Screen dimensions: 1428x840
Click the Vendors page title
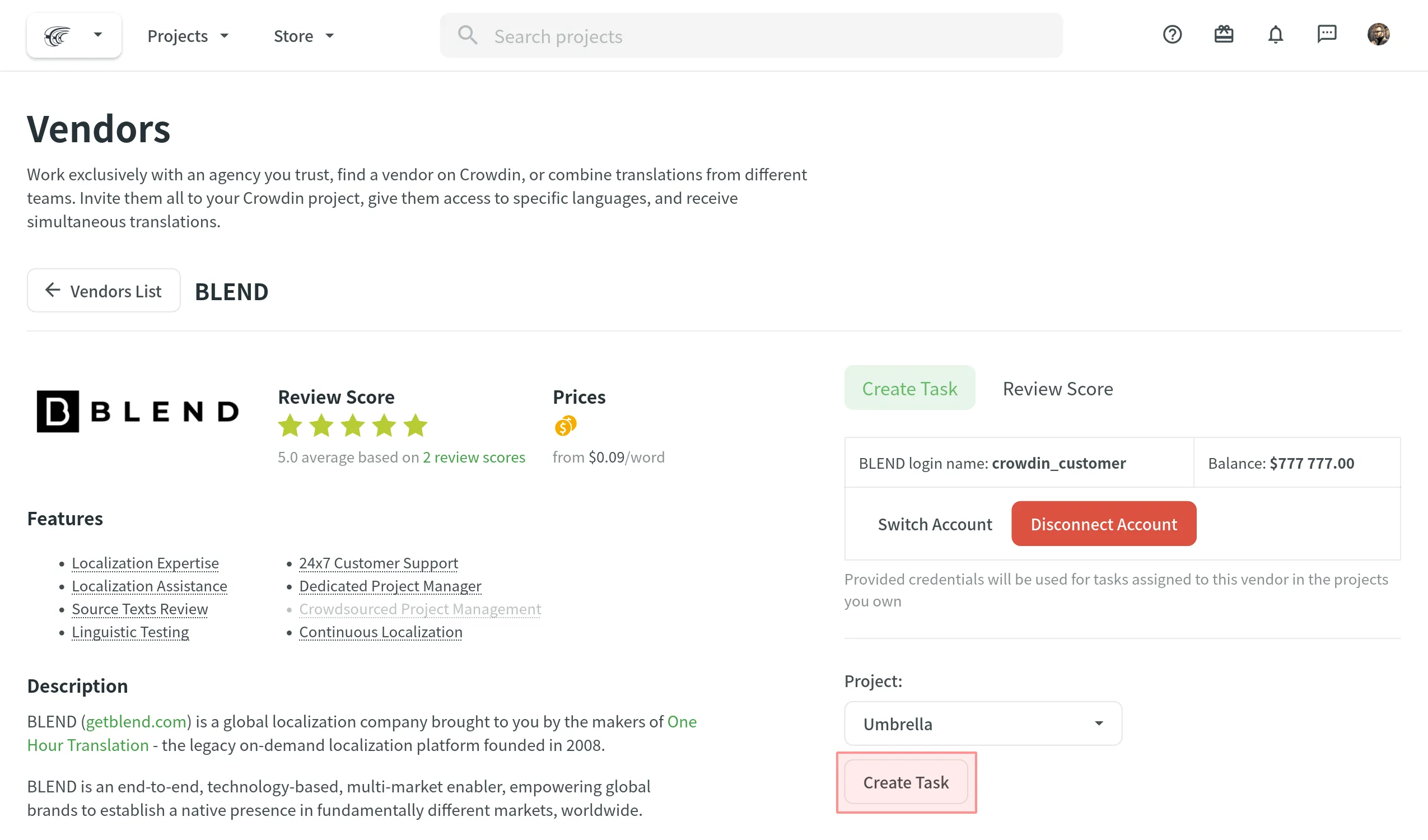[99, 128]
